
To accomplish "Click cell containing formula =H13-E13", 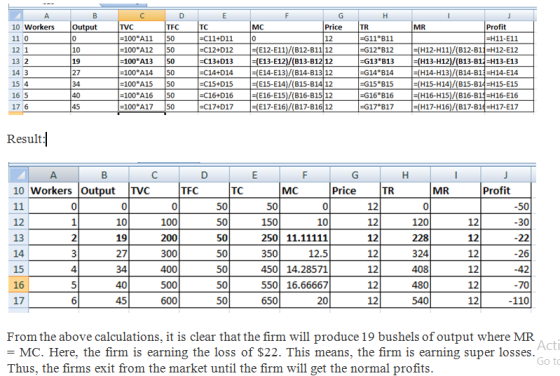I will (509, 61).
